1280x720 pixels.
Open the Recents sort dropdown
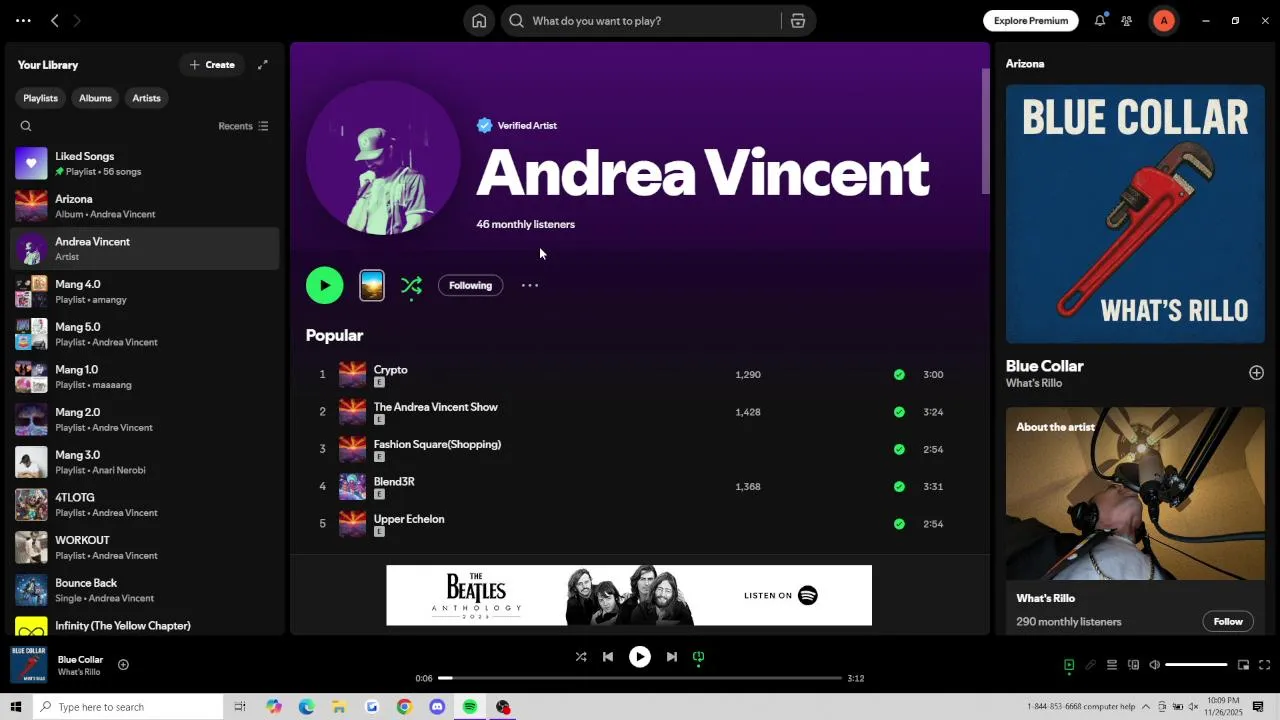tap(243, 126)
